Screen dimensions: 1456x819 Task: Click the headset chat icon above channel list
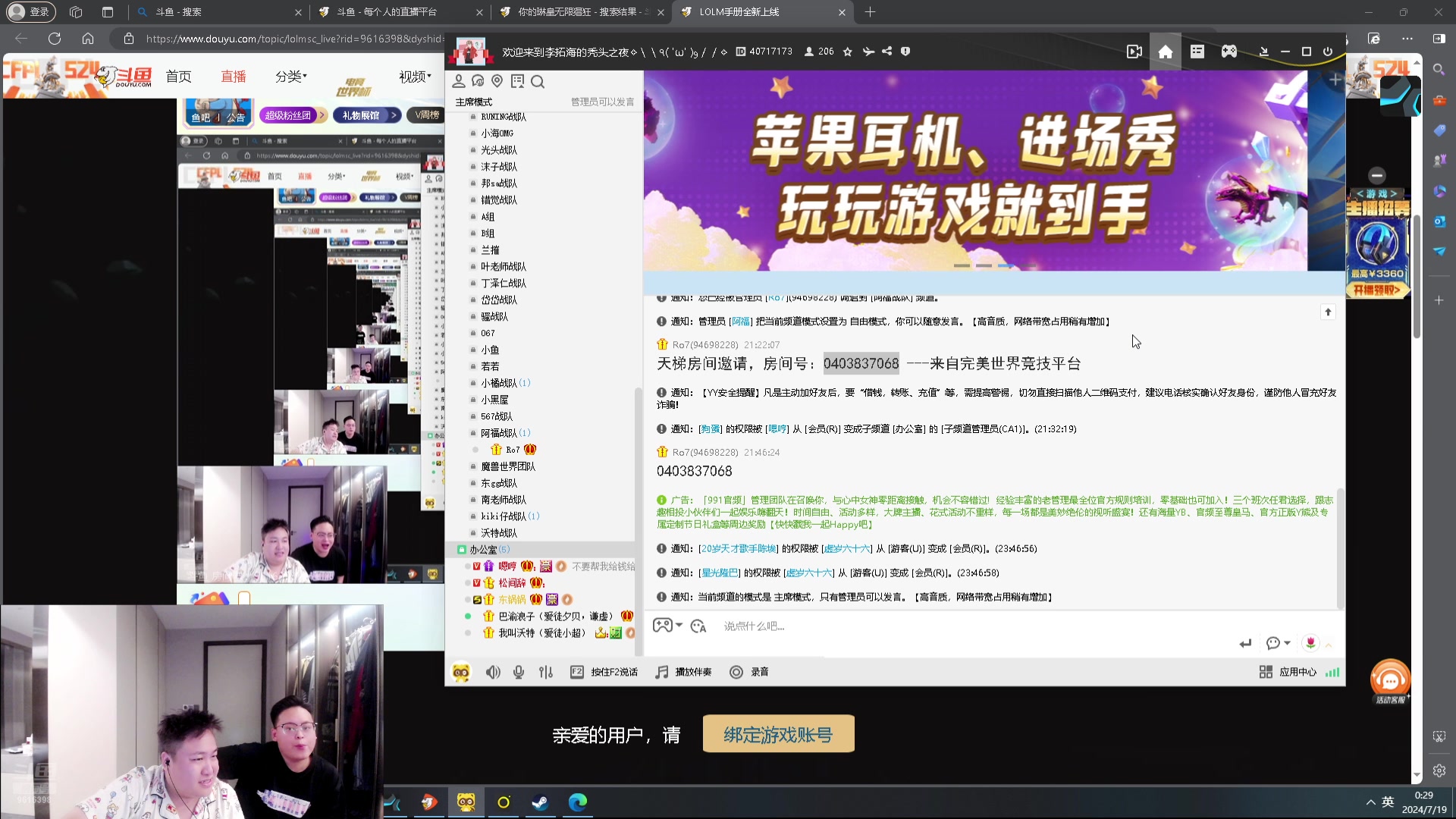pos(478,81)
